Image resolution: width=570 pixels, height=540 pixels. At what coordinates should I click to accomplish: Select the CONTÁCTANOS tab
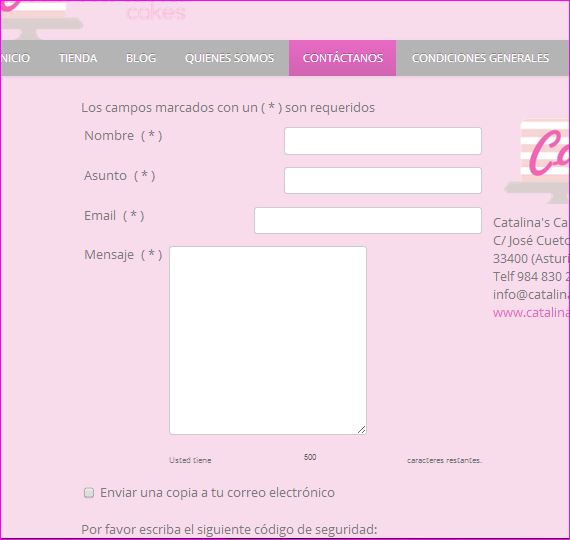[342, 58]
